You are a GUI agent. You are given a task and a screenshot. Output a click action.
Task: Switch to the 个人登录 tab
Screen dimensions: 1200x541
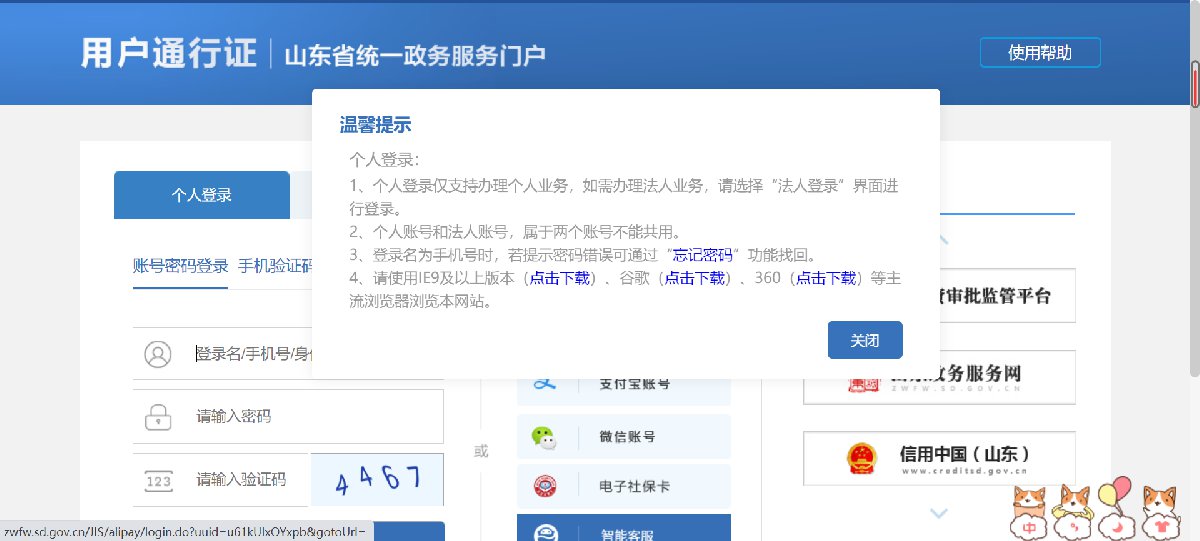pos(202,195)
